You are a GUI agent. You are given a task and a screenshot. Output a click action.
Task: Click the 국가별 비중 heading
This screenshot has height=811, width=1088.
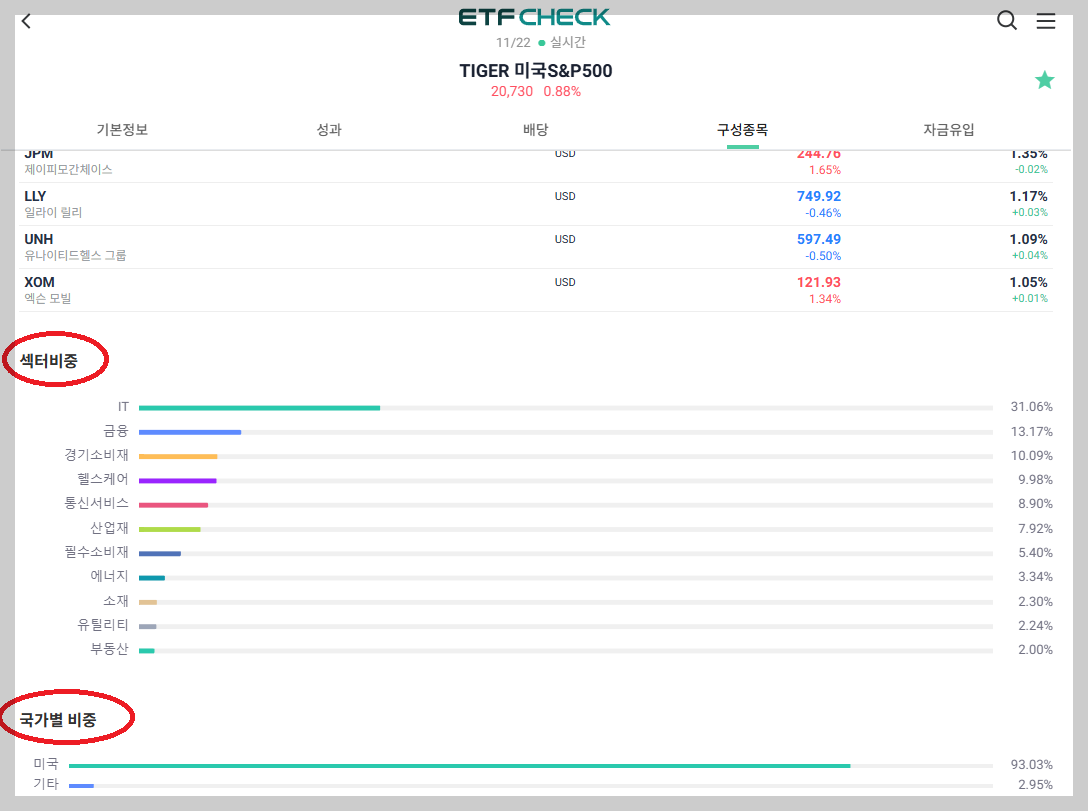(x=58, y=720)
